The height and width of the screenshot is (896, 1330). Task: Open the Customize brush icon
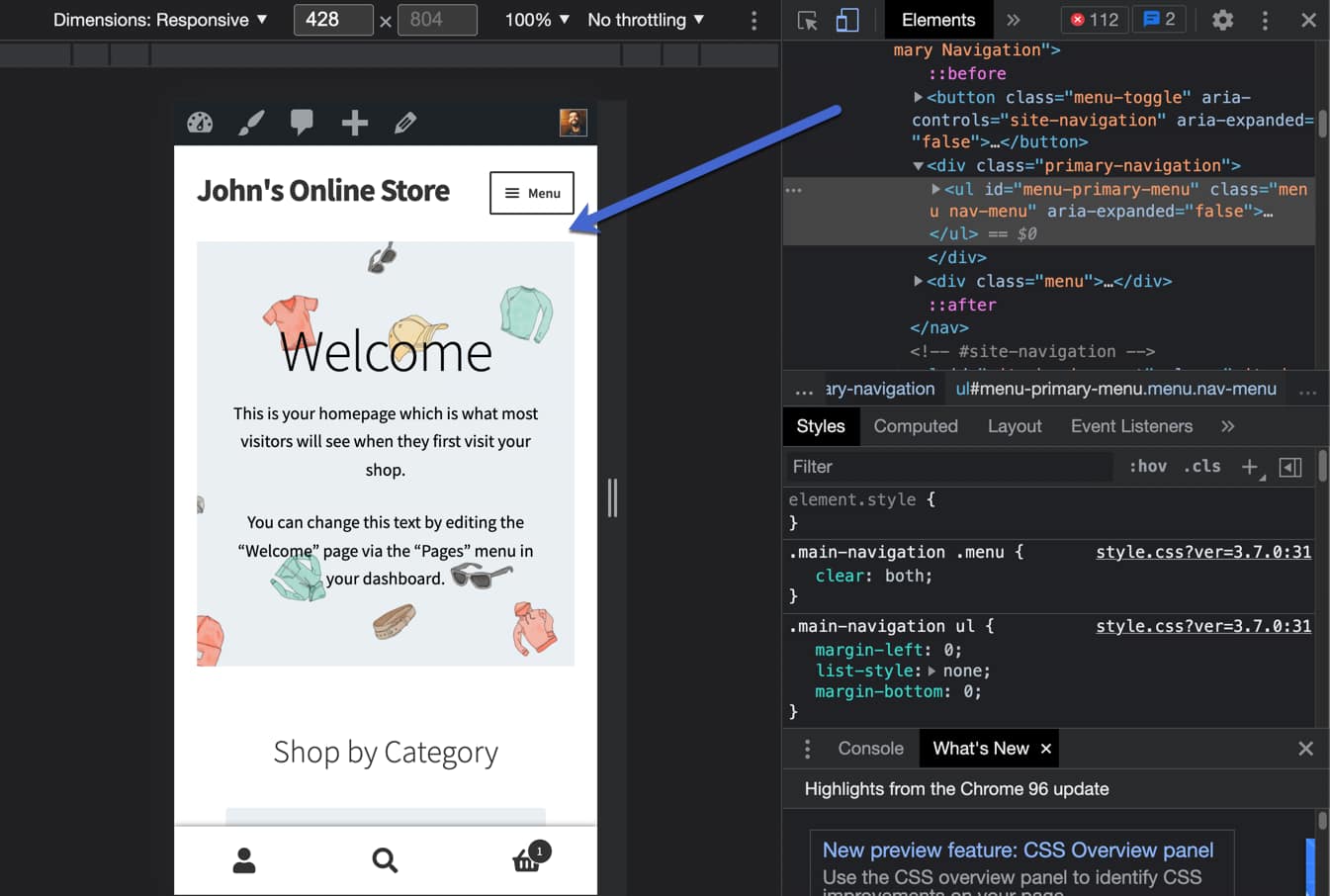coord(251,123)
